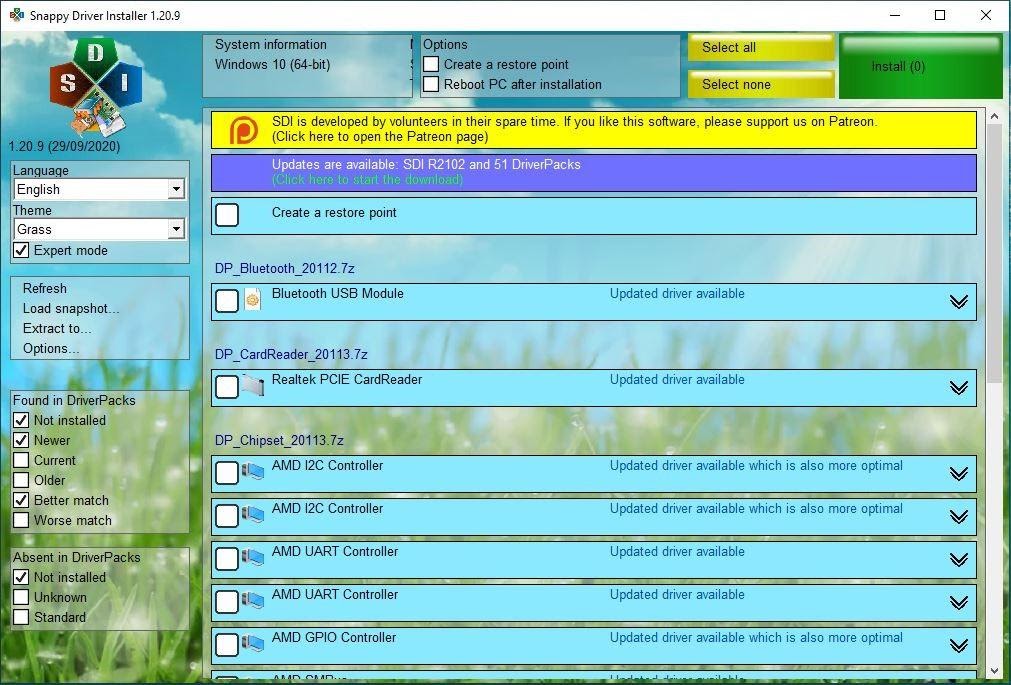This screenshot has height=685, width=1011.
Task: Expand the Bluetooth USB Module driver details
Action: point(959,302)
